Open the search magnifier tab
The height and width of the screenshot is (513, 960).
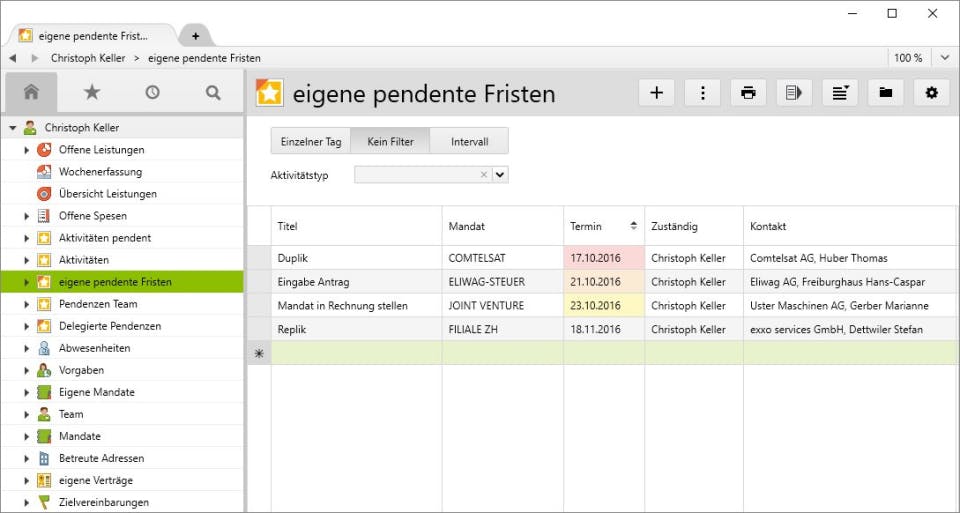[213, 92]
